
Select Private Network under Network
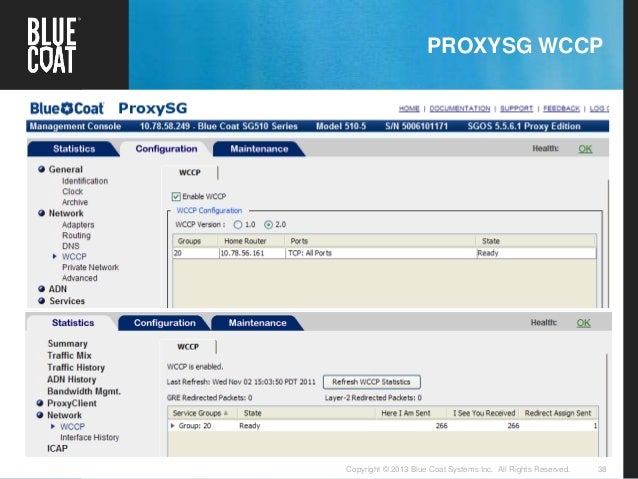(90, 267)
